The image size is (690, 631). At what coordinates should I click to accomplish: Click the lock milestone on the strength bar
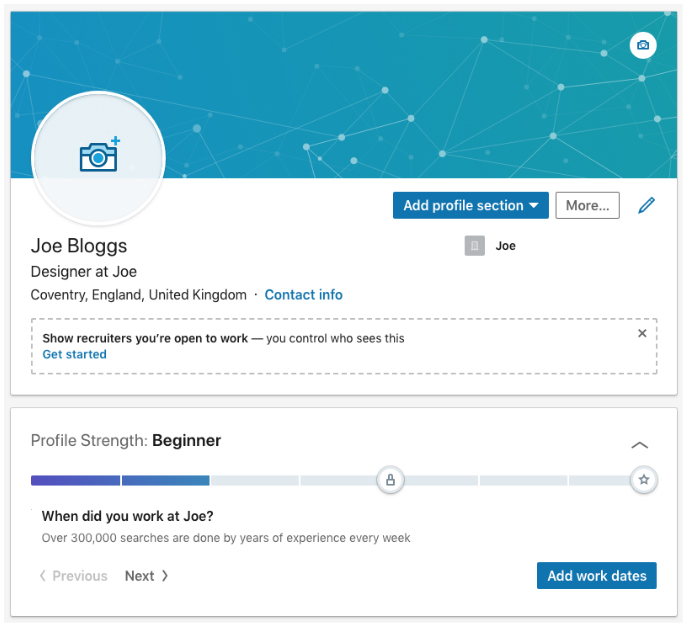pyautogui.click(x=390, y=480)
